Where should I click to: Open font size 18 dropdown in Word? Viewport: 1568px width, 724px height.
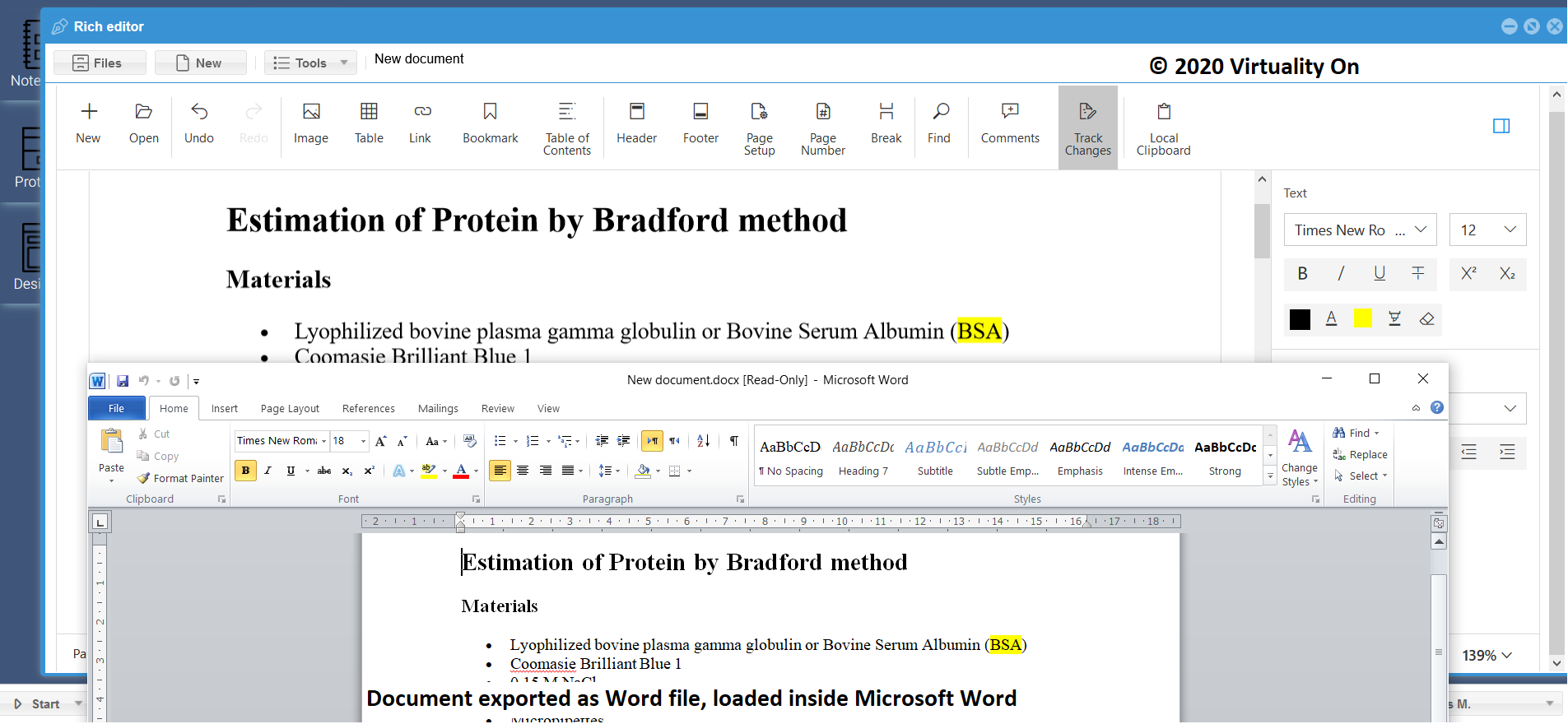point(363,441)
